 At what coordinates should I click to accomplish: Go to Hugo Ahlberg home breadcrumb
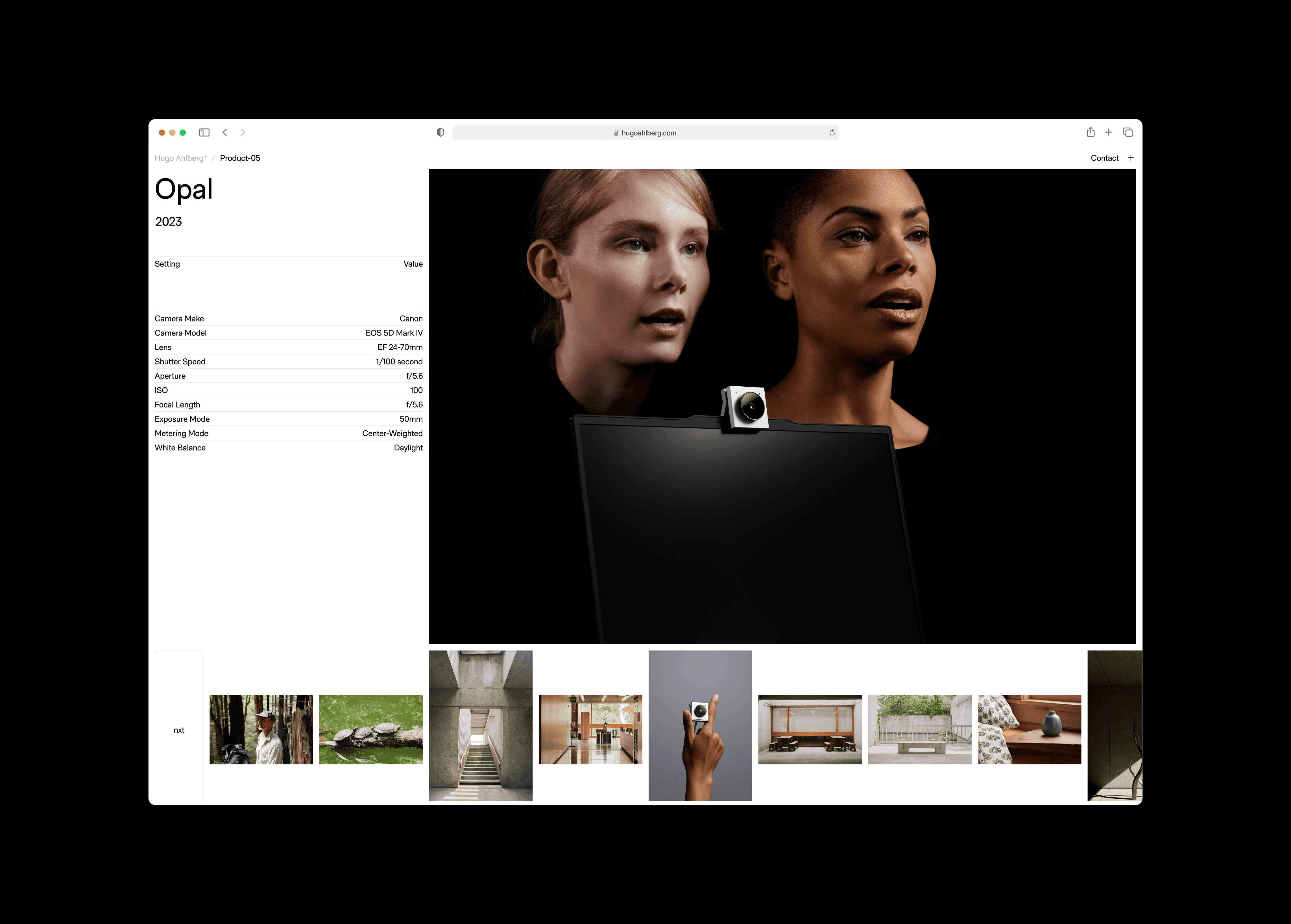tap(180, 158)
